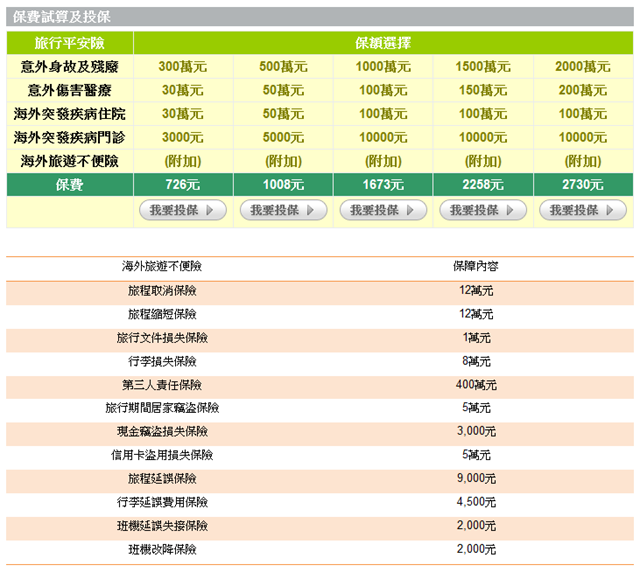Screen dimensions: 640x572
Task: Click the 5000元 outpatient amount
Action: tap(283, 138)
